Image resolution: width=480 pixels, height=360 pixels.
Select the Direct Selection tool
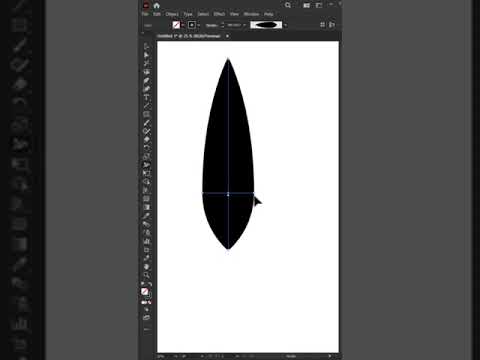point(146,55)
